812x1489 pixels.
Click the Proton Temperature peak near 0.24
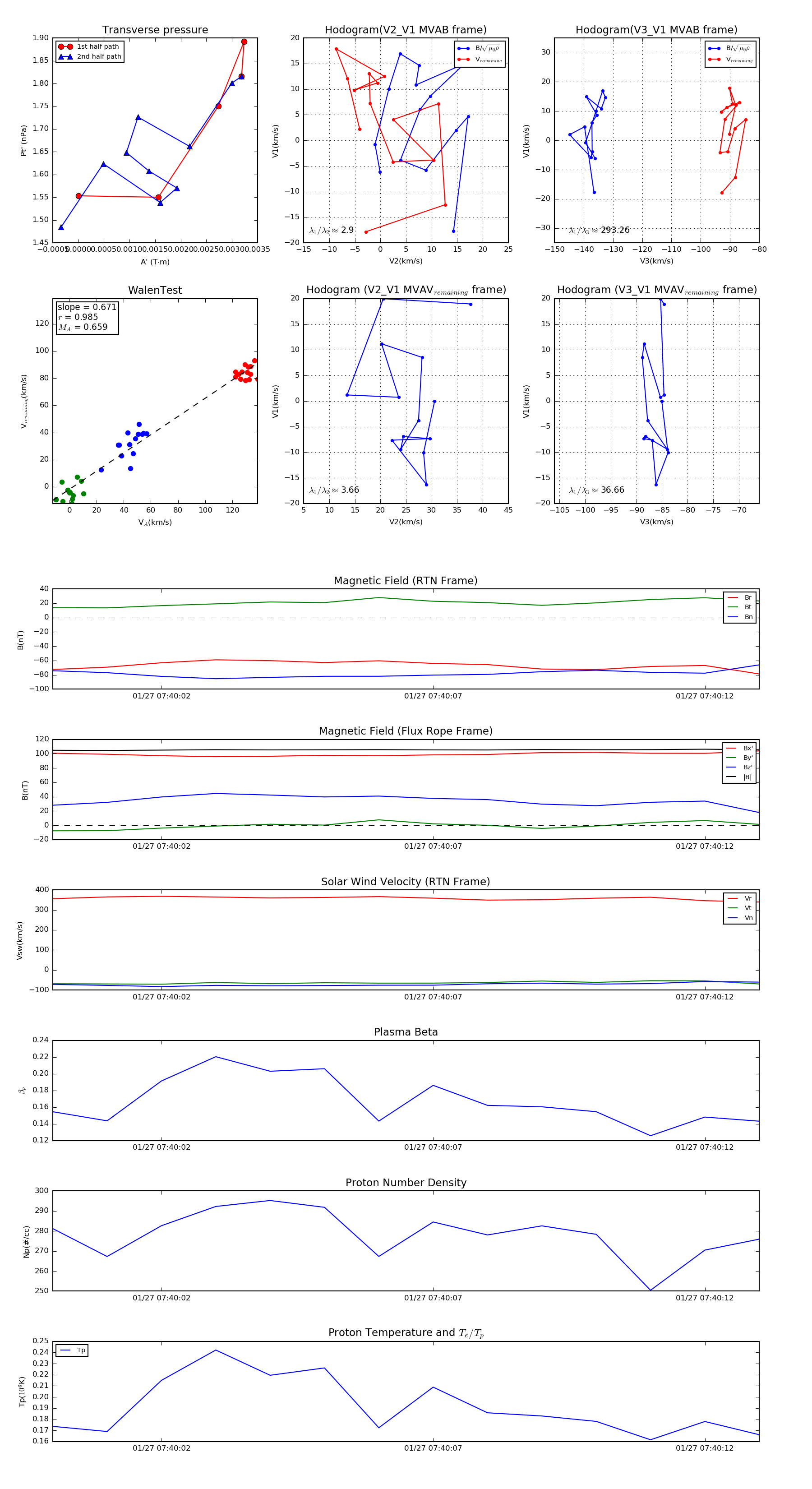[216, 1350]
